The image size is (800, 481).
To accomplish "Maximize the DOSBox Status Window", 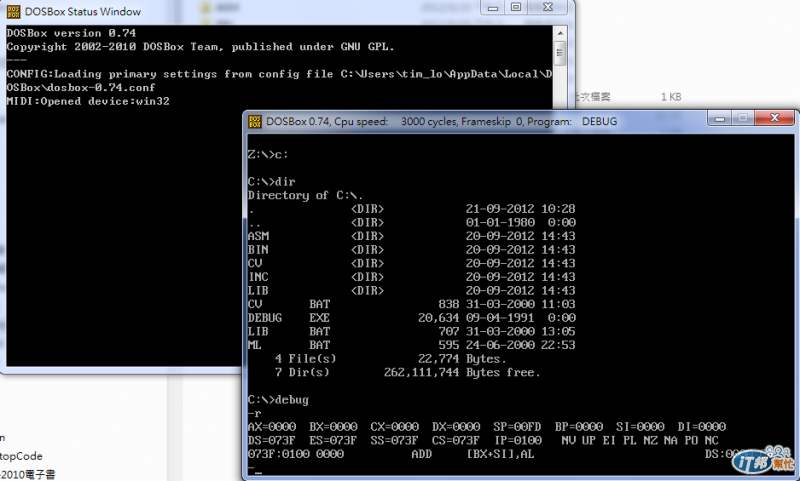I will (x=516, y=7).
